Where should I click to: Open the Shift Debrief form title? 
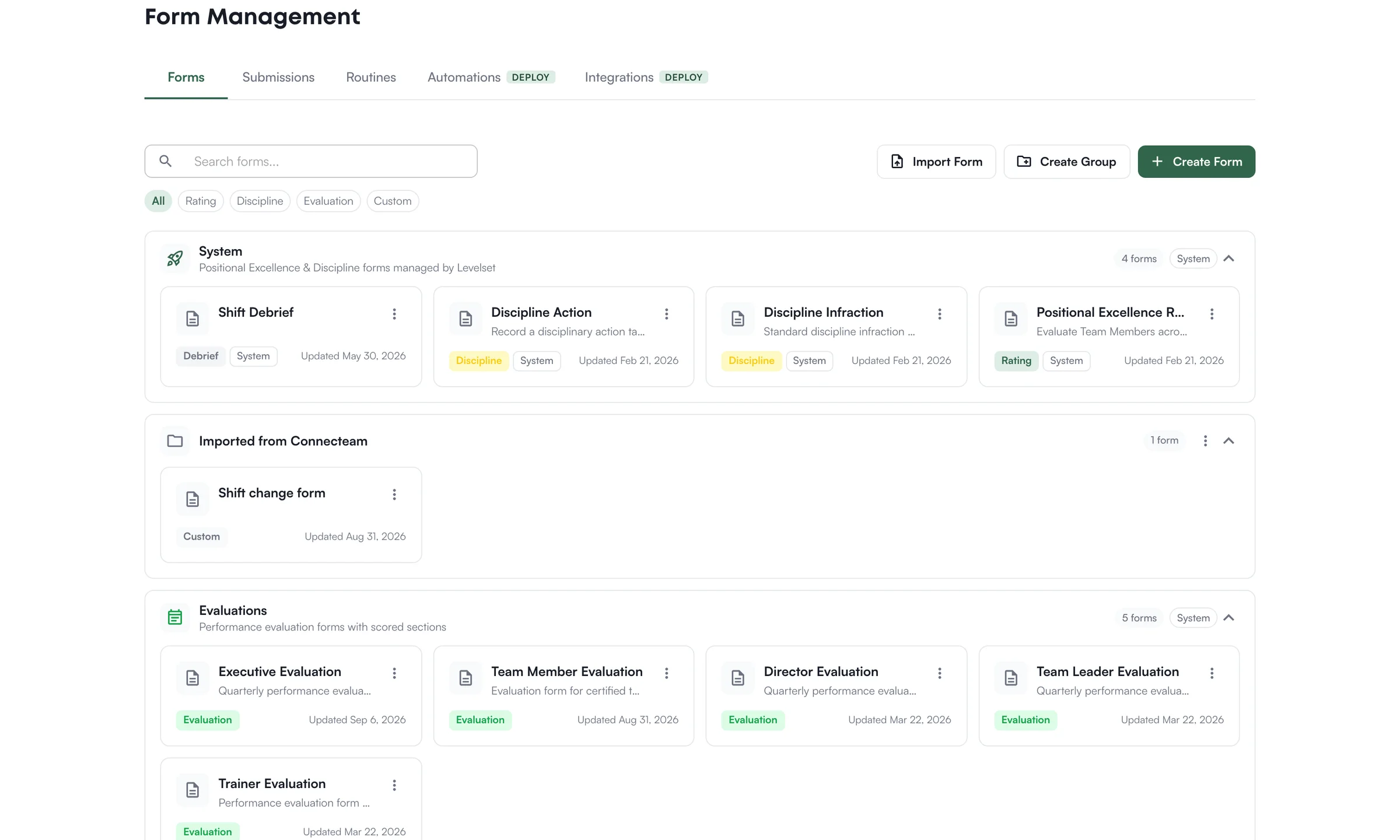tap(256, 312)
